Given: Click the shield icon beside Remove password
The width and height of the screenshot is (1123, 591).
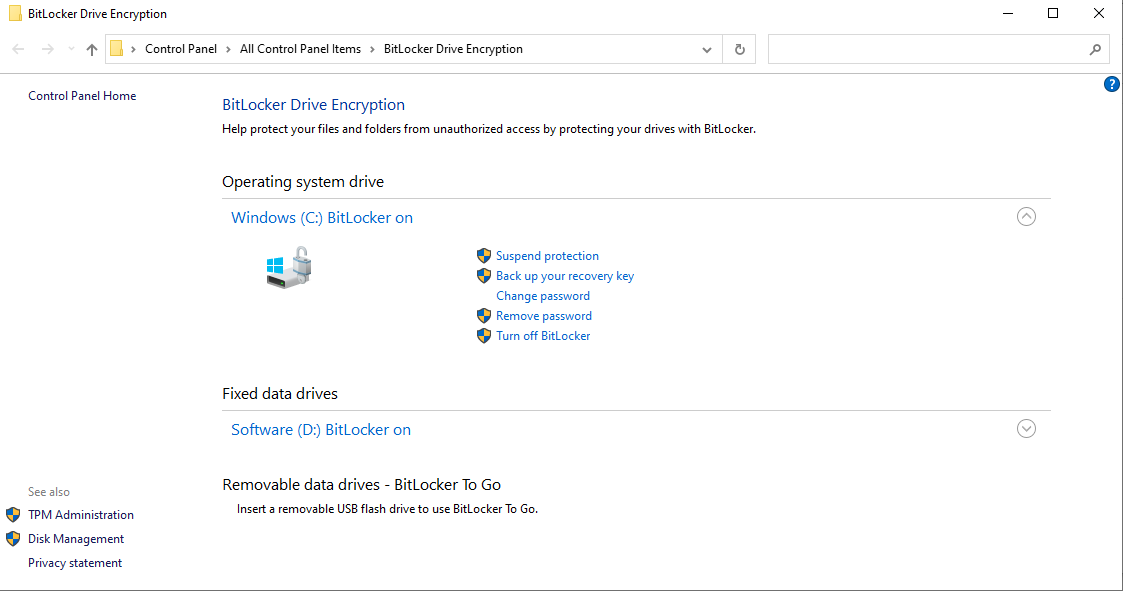Looking at the screenshot, I should point(484,316).
